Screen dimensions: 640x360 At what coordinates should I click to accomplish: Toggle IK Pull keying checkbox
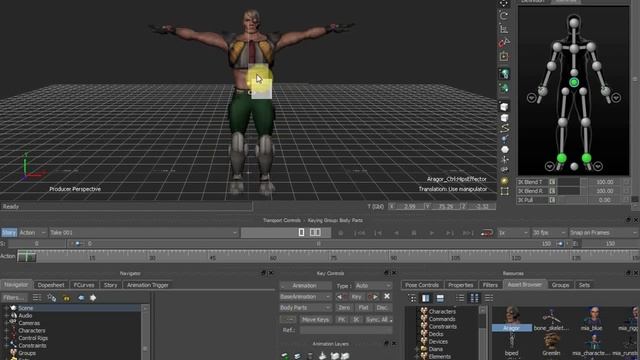(x=552, y=200)
